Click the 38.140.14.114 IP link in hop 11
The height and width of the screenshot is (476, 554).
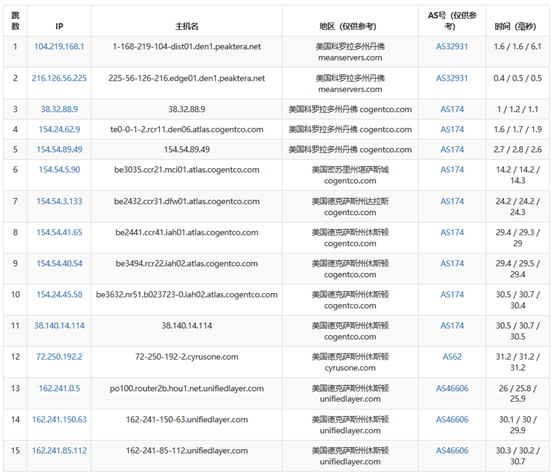[x=59, y=326]
